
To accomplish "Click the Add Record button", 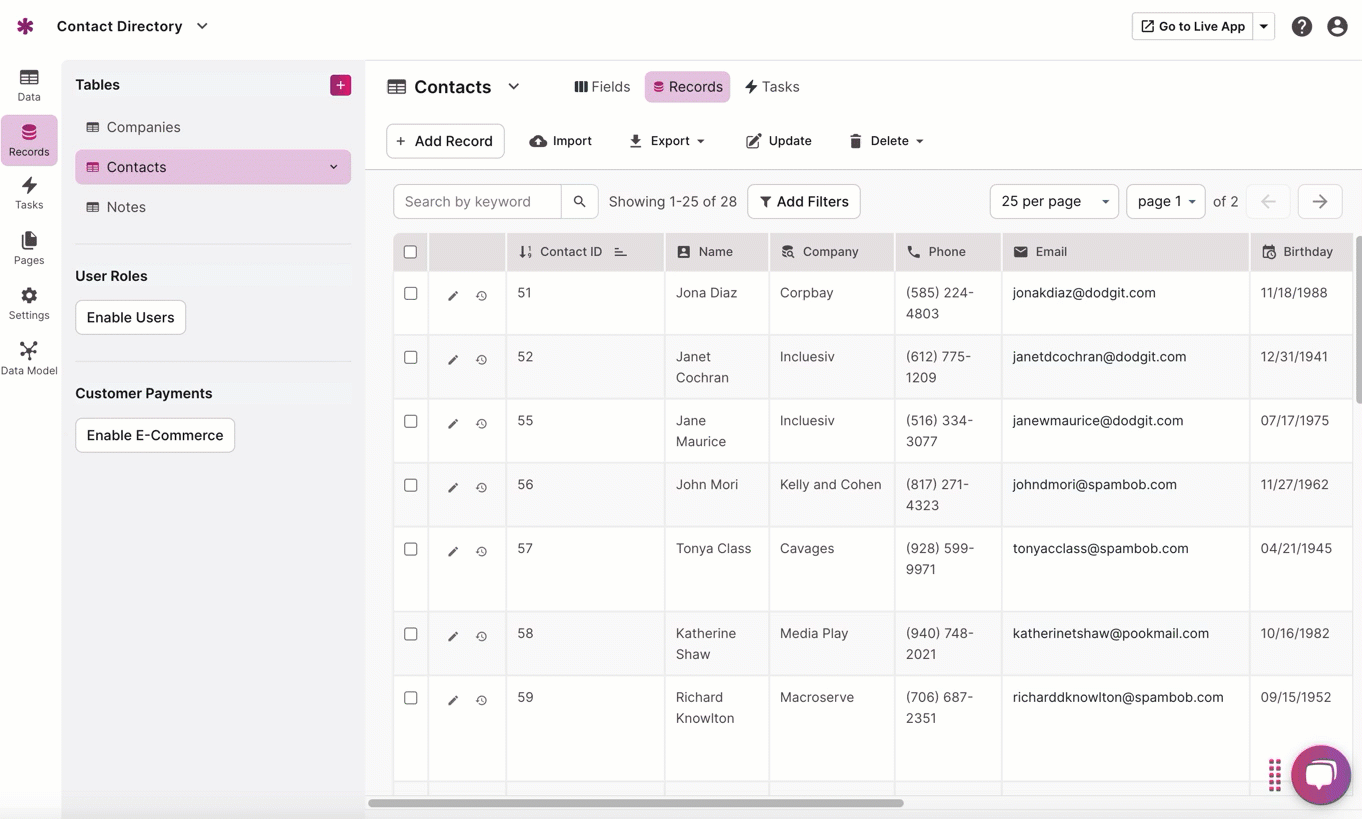I will 445,141.
